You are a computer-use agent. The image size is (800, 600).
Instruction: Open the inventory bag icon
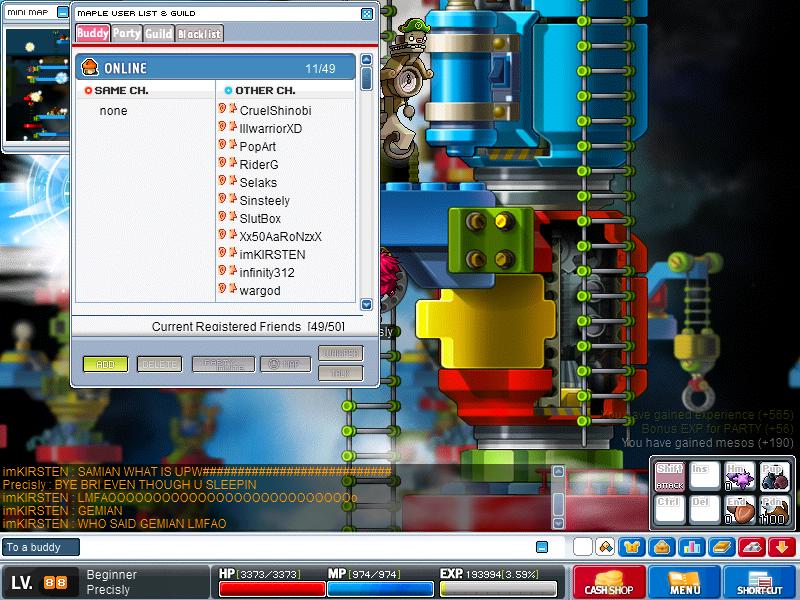tap(662, 547)
